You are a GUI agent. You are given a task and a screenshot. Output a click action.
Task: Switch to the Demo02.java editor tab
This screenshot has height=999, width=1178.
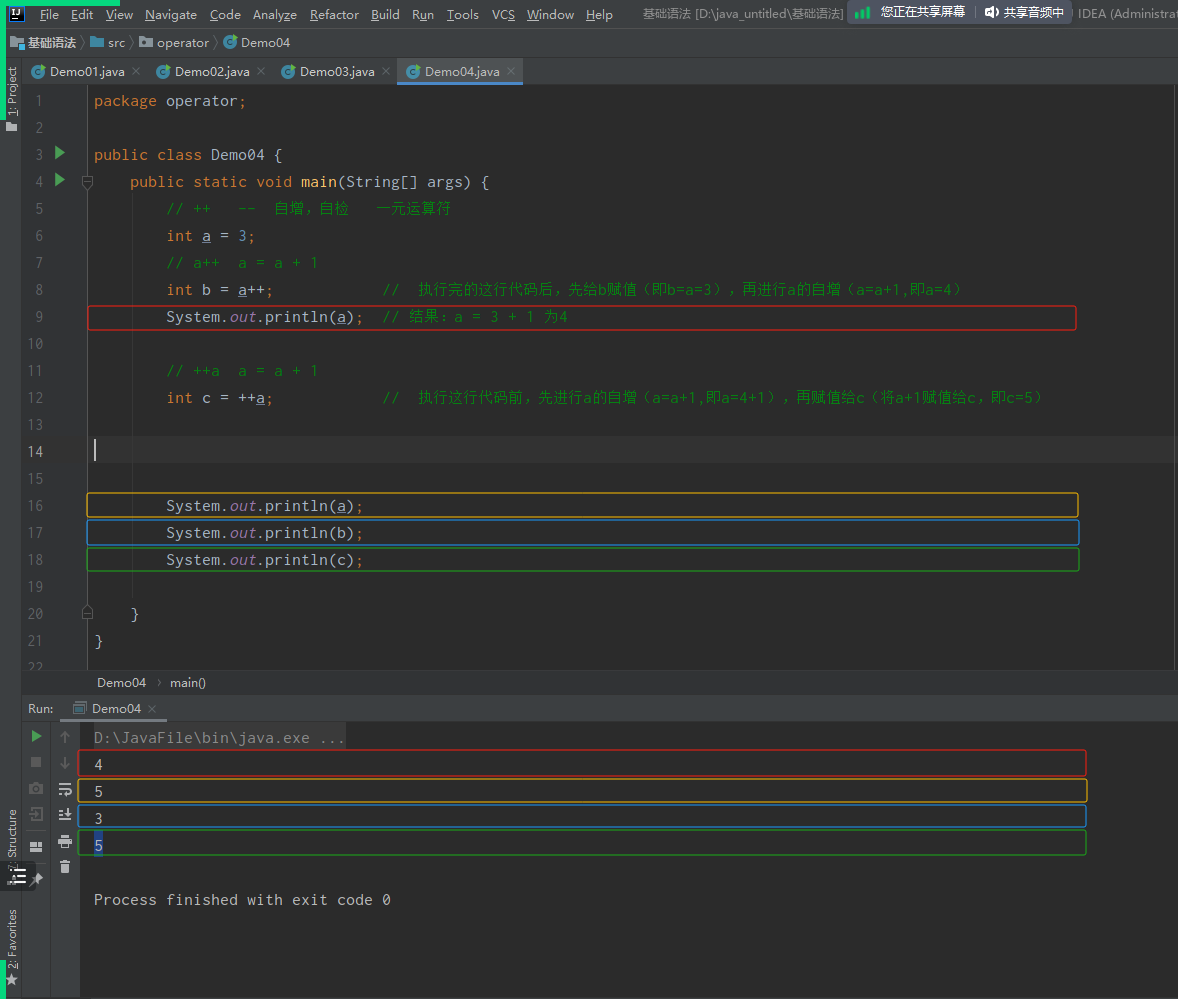pyautogui.click(x=211, y=71)
